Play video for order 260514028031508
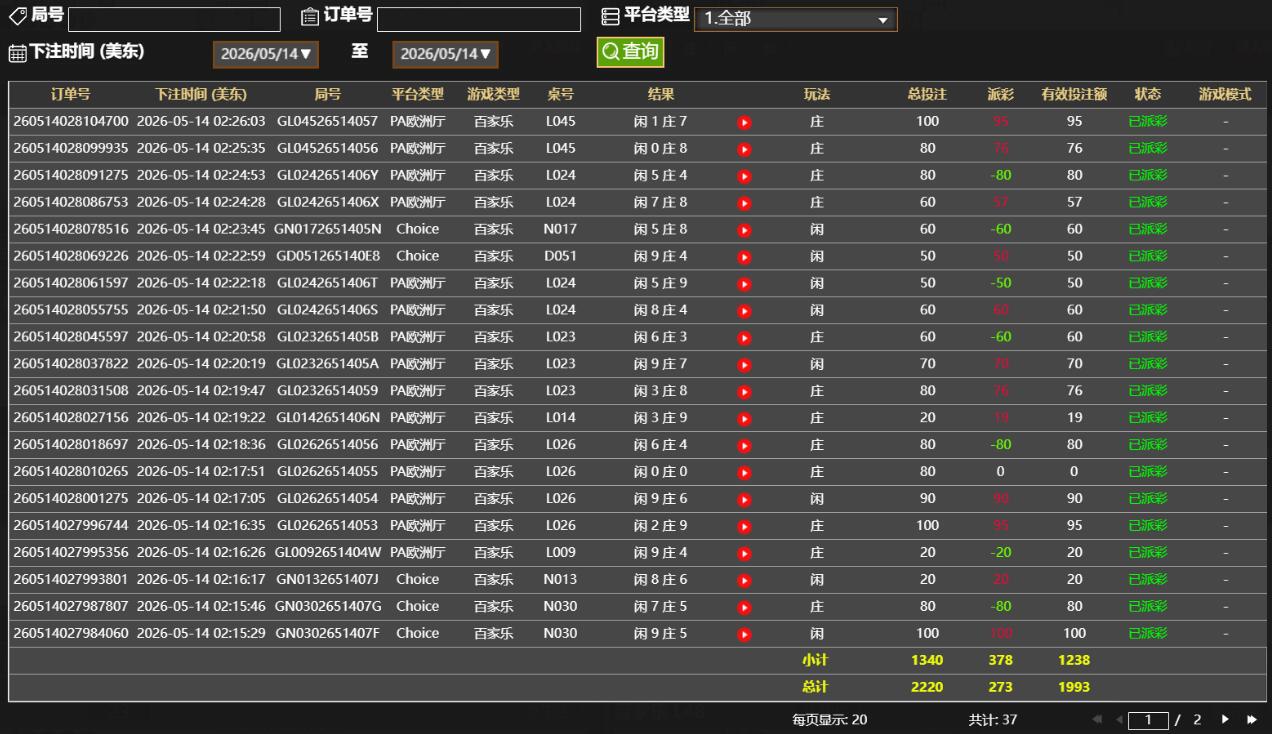Screen dimensions: 1272x734 [x=744, y=392]
